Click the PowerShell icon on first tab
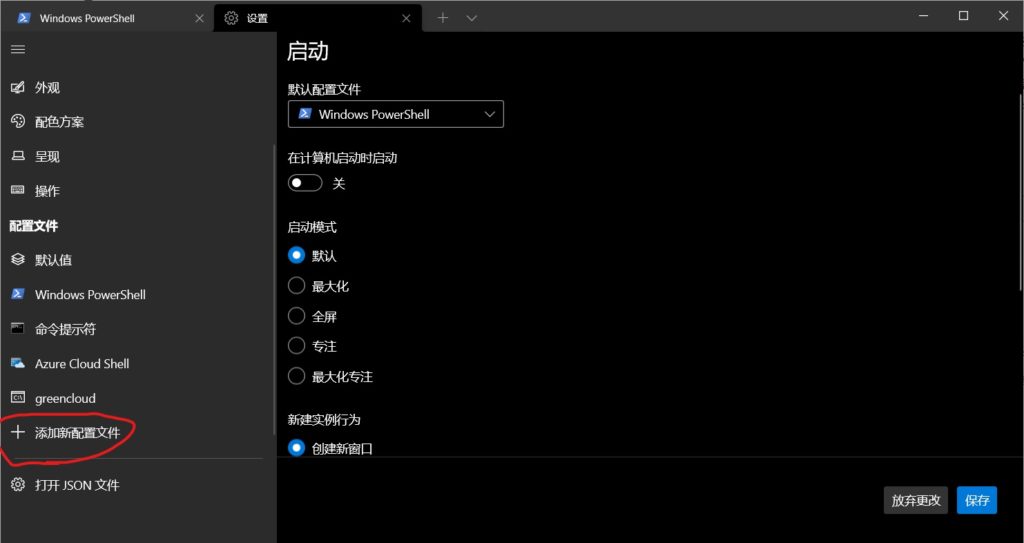Screen dimensions: 1024x543 [24, 18]
